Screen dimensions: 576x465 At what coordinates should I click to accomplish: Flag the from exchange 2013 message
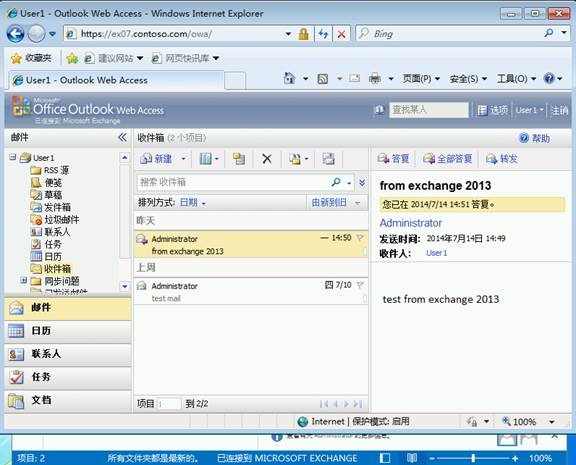[x=360, y=238]
